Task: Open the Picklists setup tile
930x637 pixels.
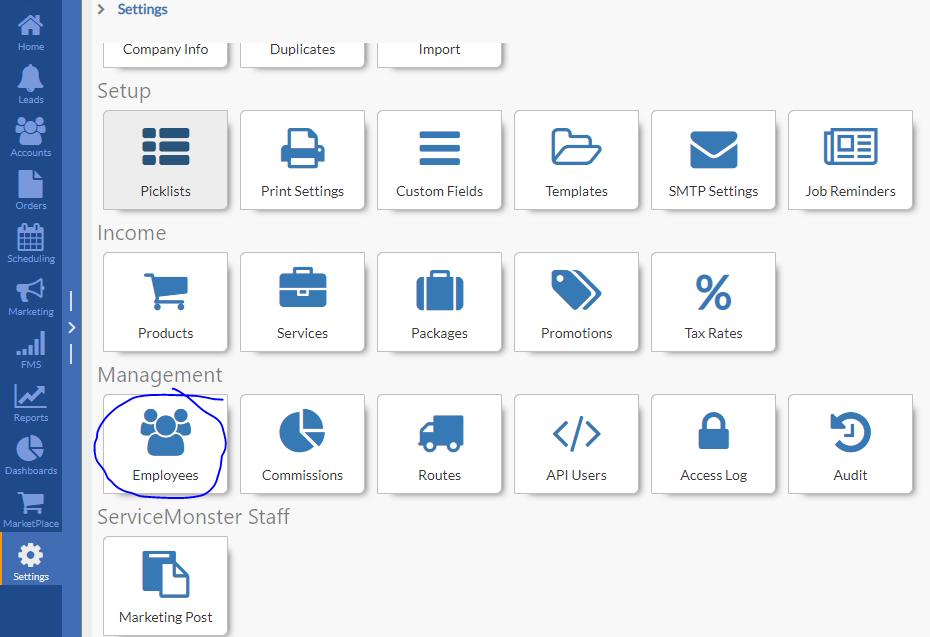Action: [165, 159]
